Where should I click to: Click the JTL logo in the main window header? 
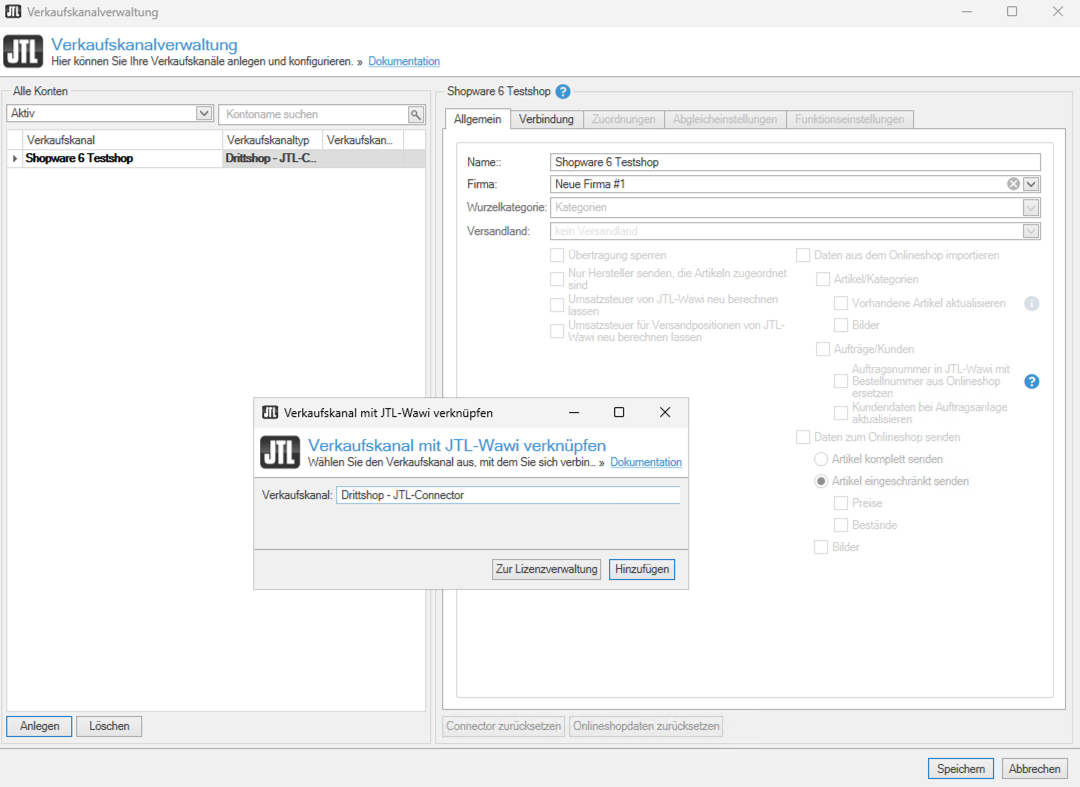pos(24,52)
